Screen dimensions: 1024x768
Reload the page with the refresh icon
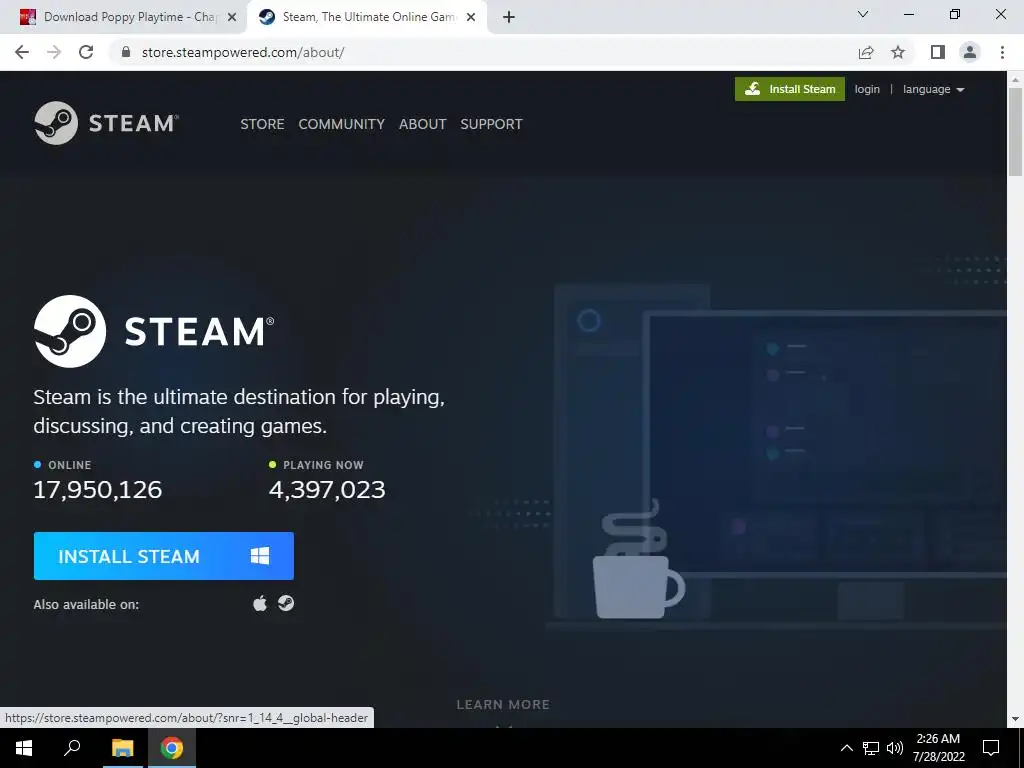[x=86, y=52]
